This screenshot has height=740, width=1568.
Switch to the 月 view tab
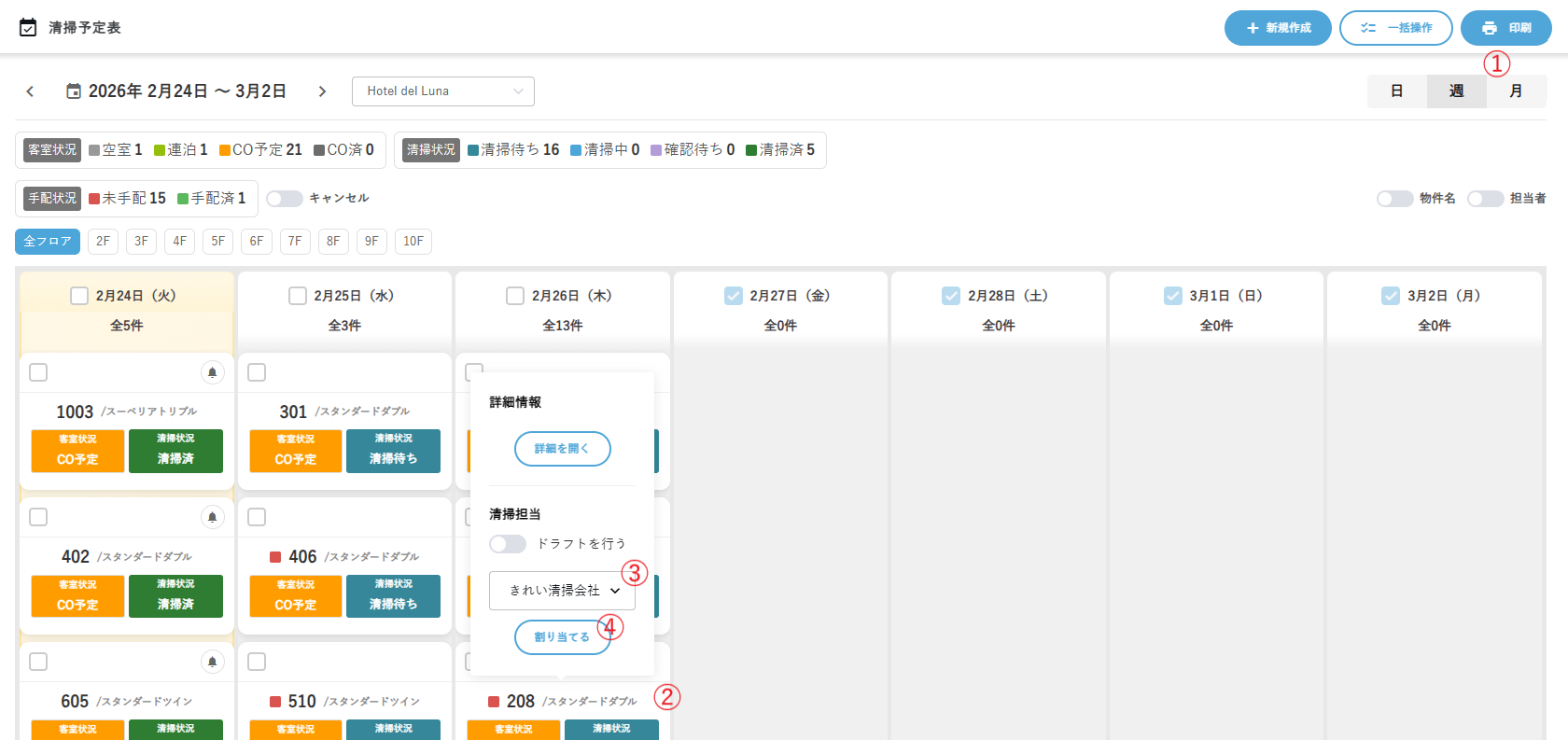click(x=1516, y=91)
